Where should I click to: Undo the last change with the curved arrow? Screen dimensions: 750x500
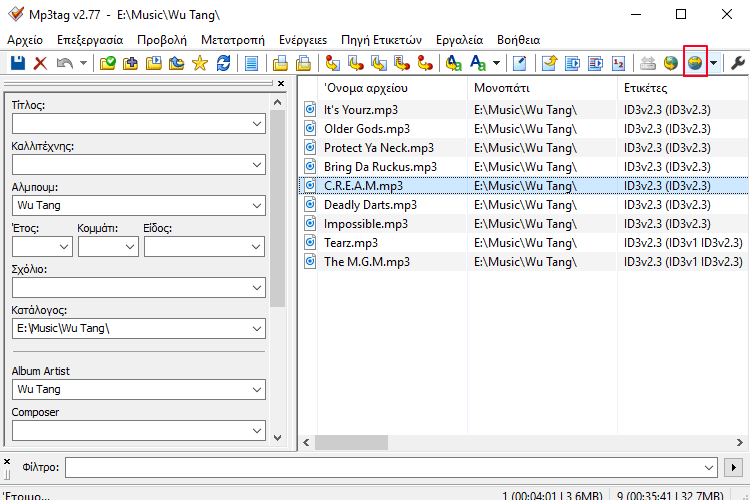point(65,63)
